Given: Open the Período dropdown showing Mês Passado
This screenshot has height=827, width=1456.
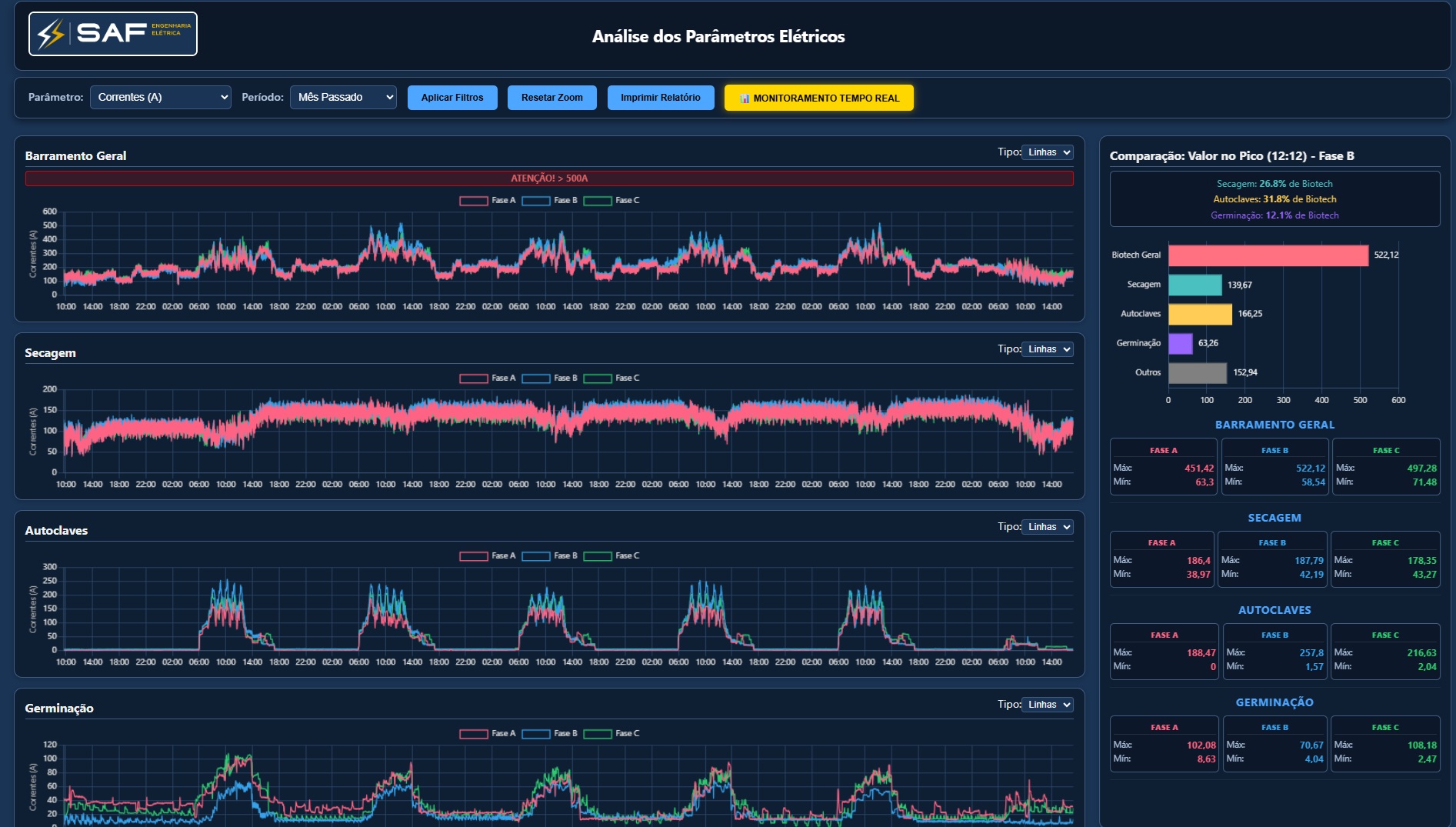Looking at the screenshot, I should coord(343,98).
